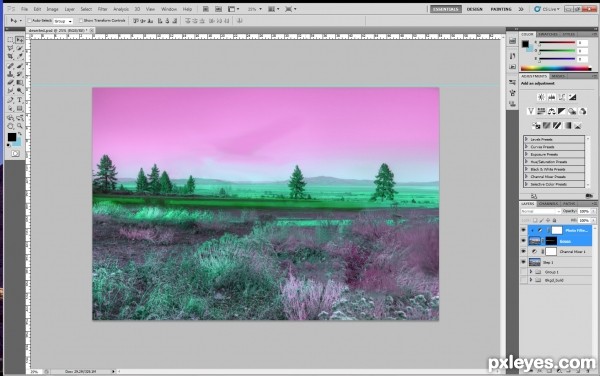Expand the Group 1 layer folder
This screenshot has width=600, height=376.
[x=531, y=272]
